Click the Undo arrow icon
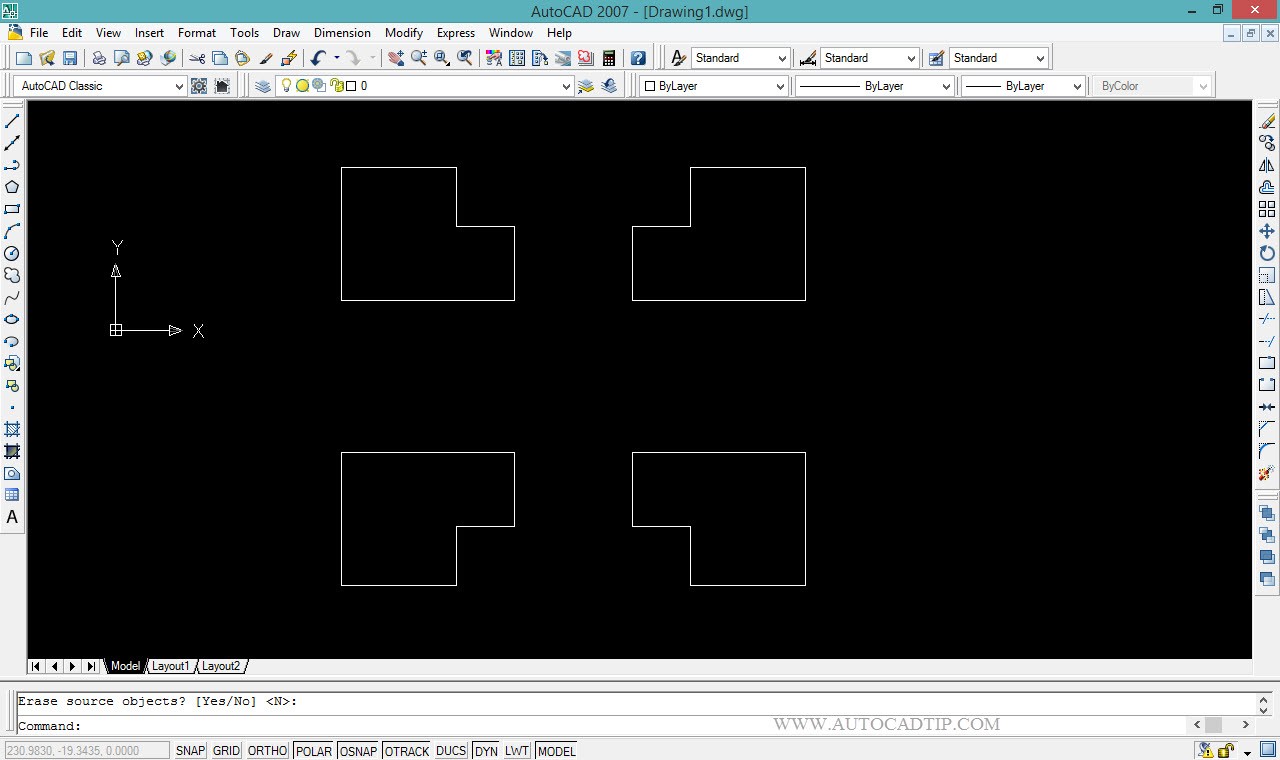 318,58
